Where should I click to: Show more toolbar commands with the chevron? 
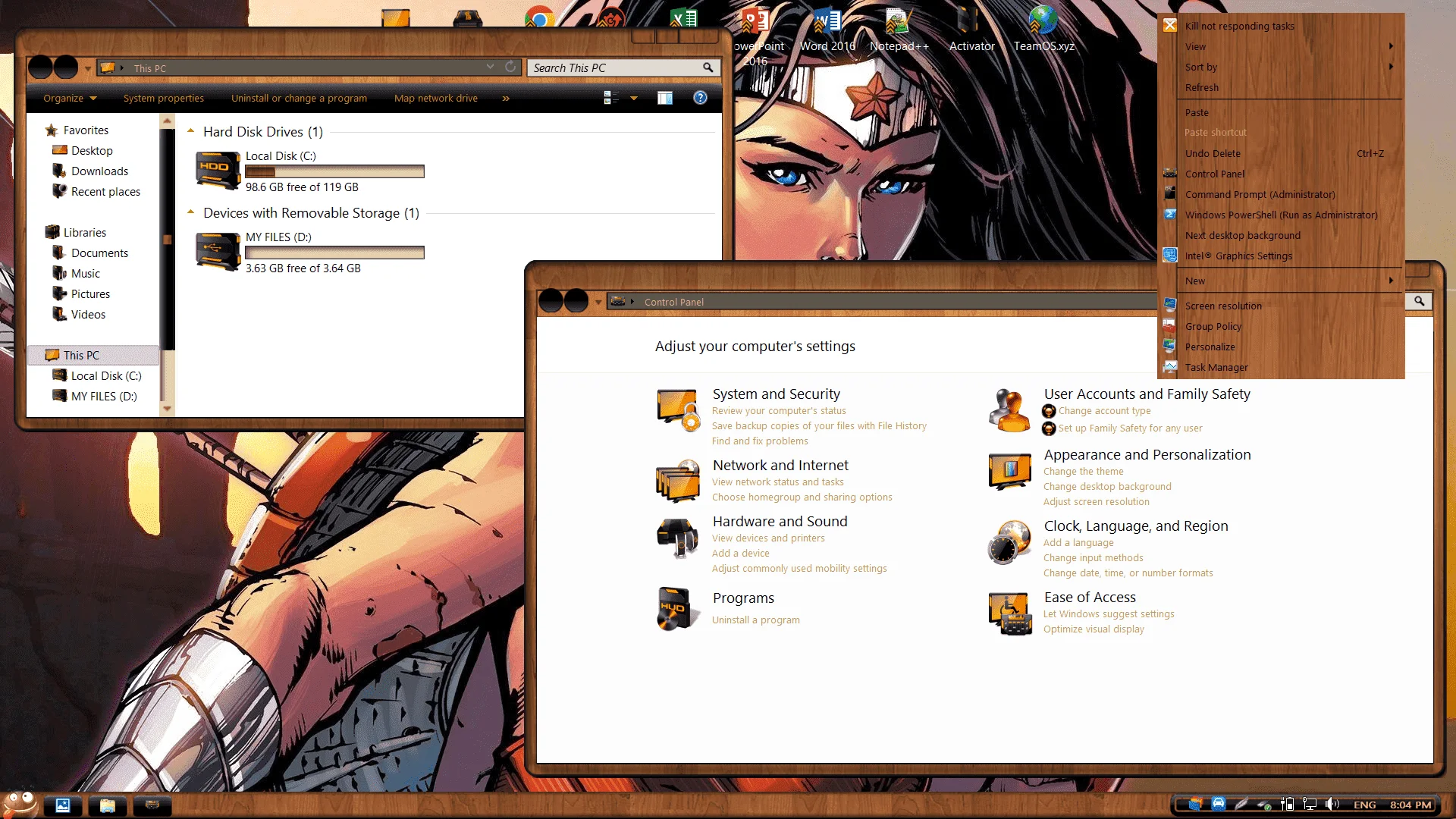[506, 99]
